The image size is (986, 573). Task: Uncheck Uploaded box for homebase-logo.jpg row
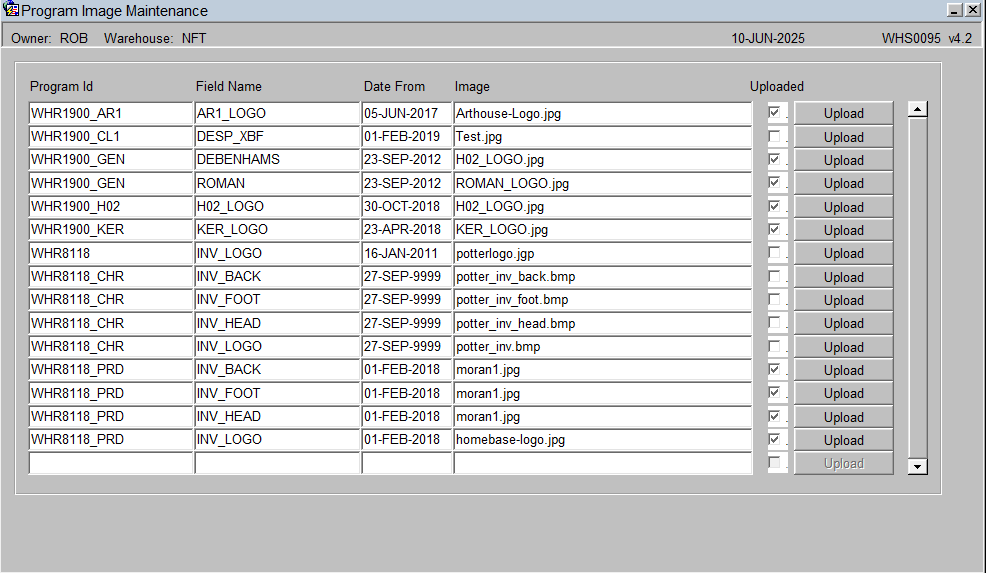[x=774, y=439]
